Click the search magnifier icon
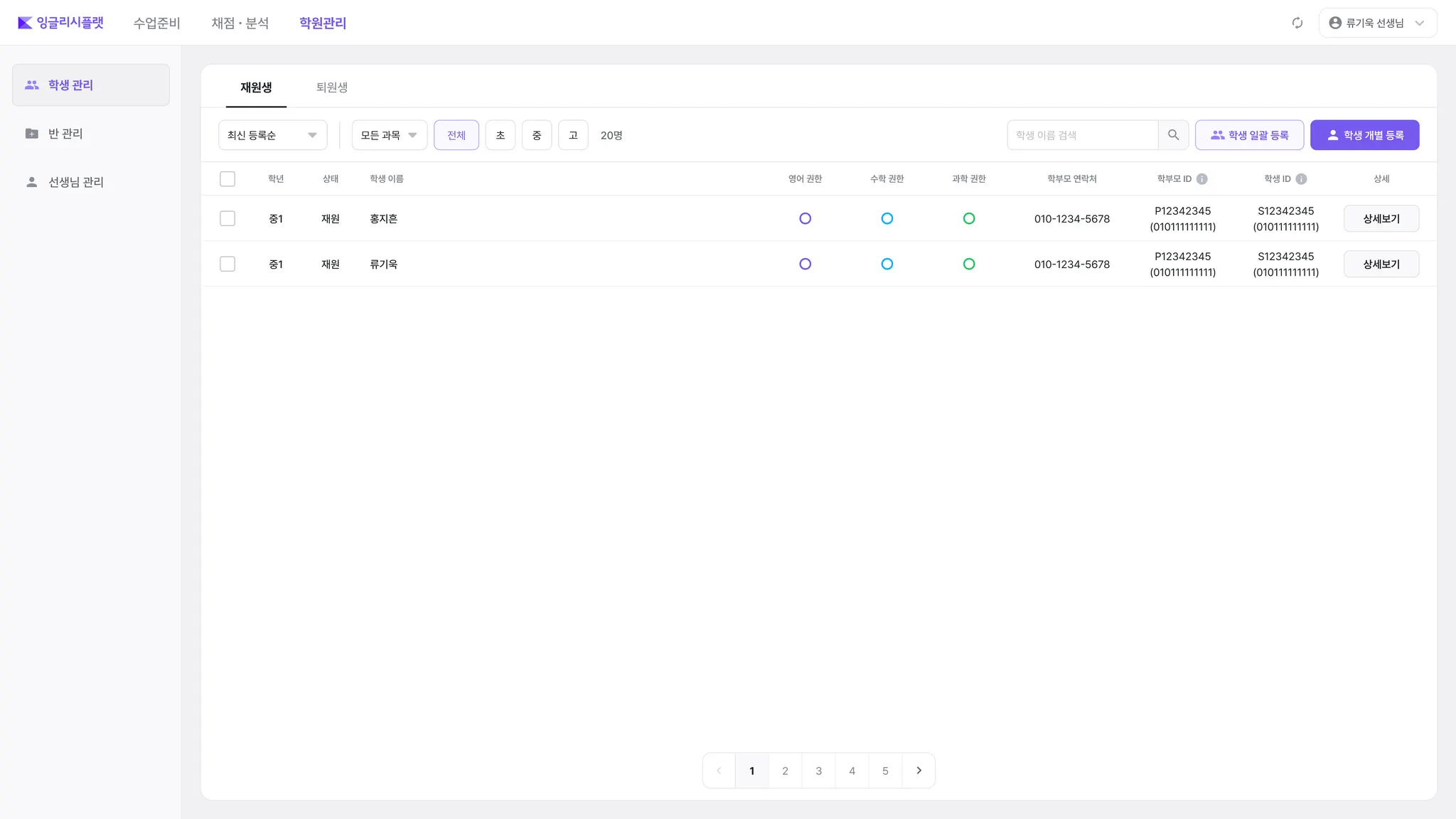1456x819 pixels. [x=1173, y=135]
